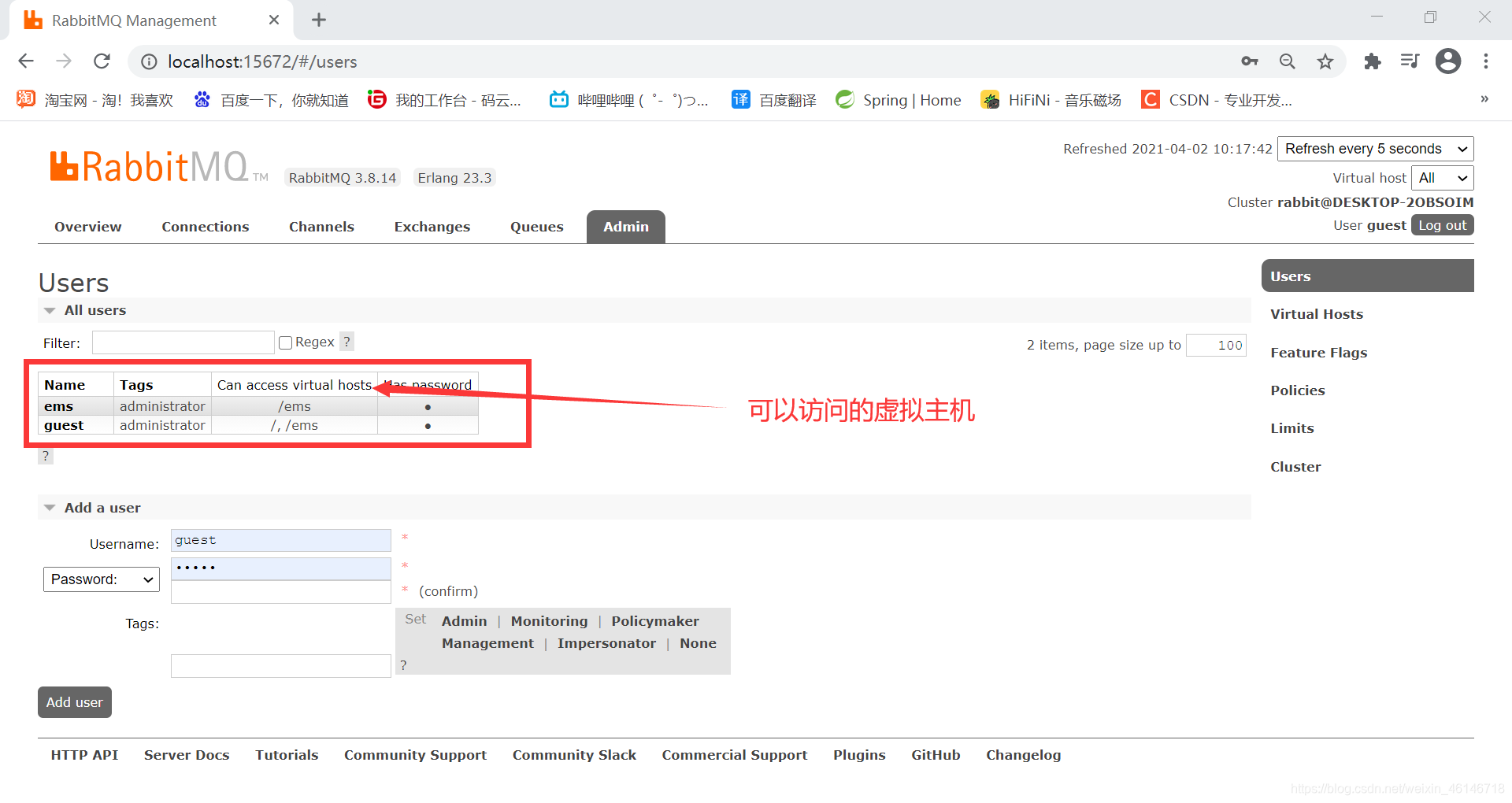Viewport: 1512px width, 803px height.
Task: Select the Admin tab
Action: pos(626,227)
